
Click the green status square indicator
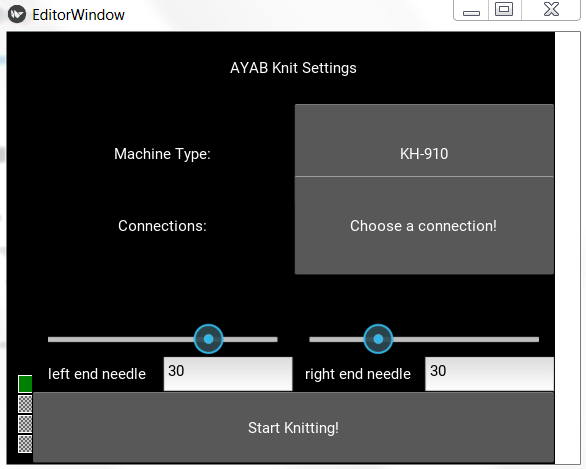[25, 384]
